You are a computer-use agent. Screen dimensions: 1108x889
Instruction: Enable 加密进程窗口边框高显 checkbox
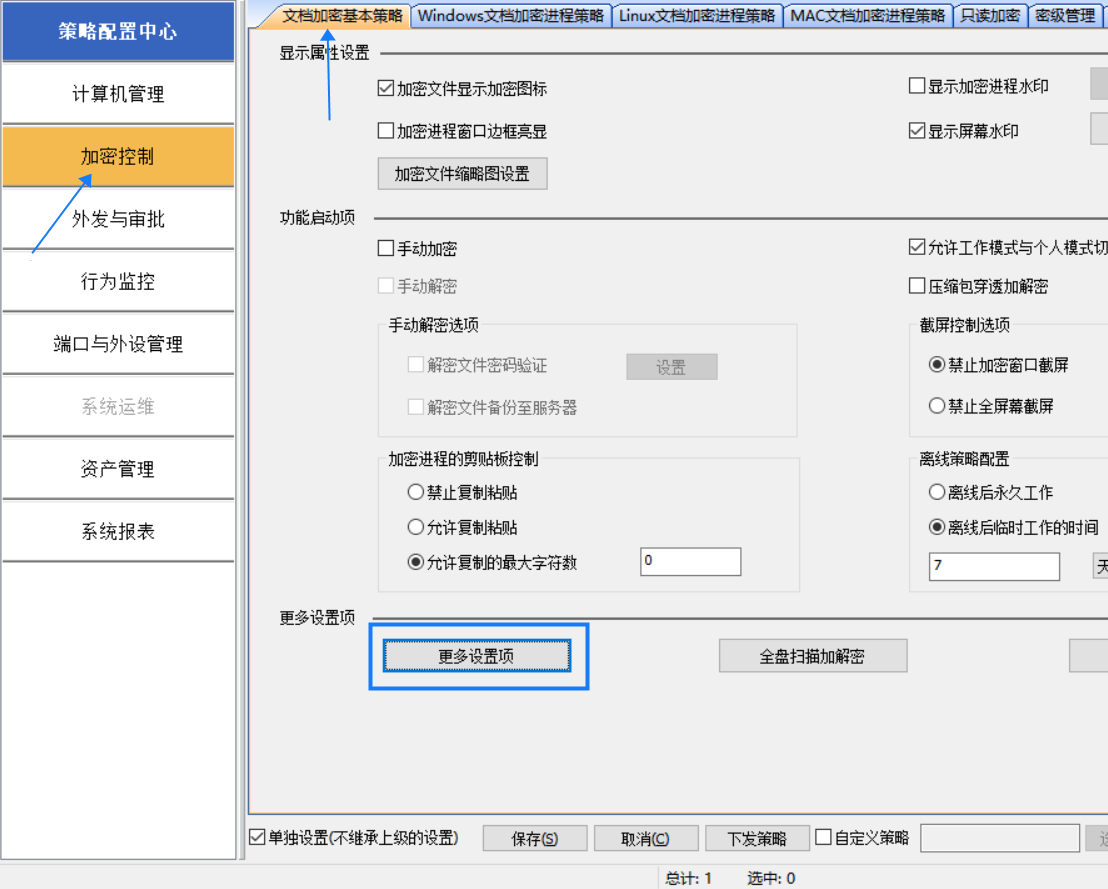[x=386, y=131]
